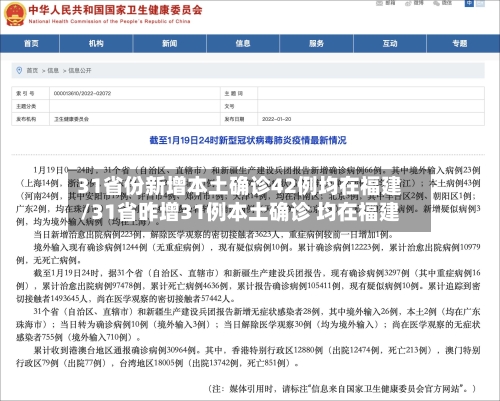Go to 信息公开 in the breadcrumb
The width and height of the screenshot is (500, 401).
[80, 70]
